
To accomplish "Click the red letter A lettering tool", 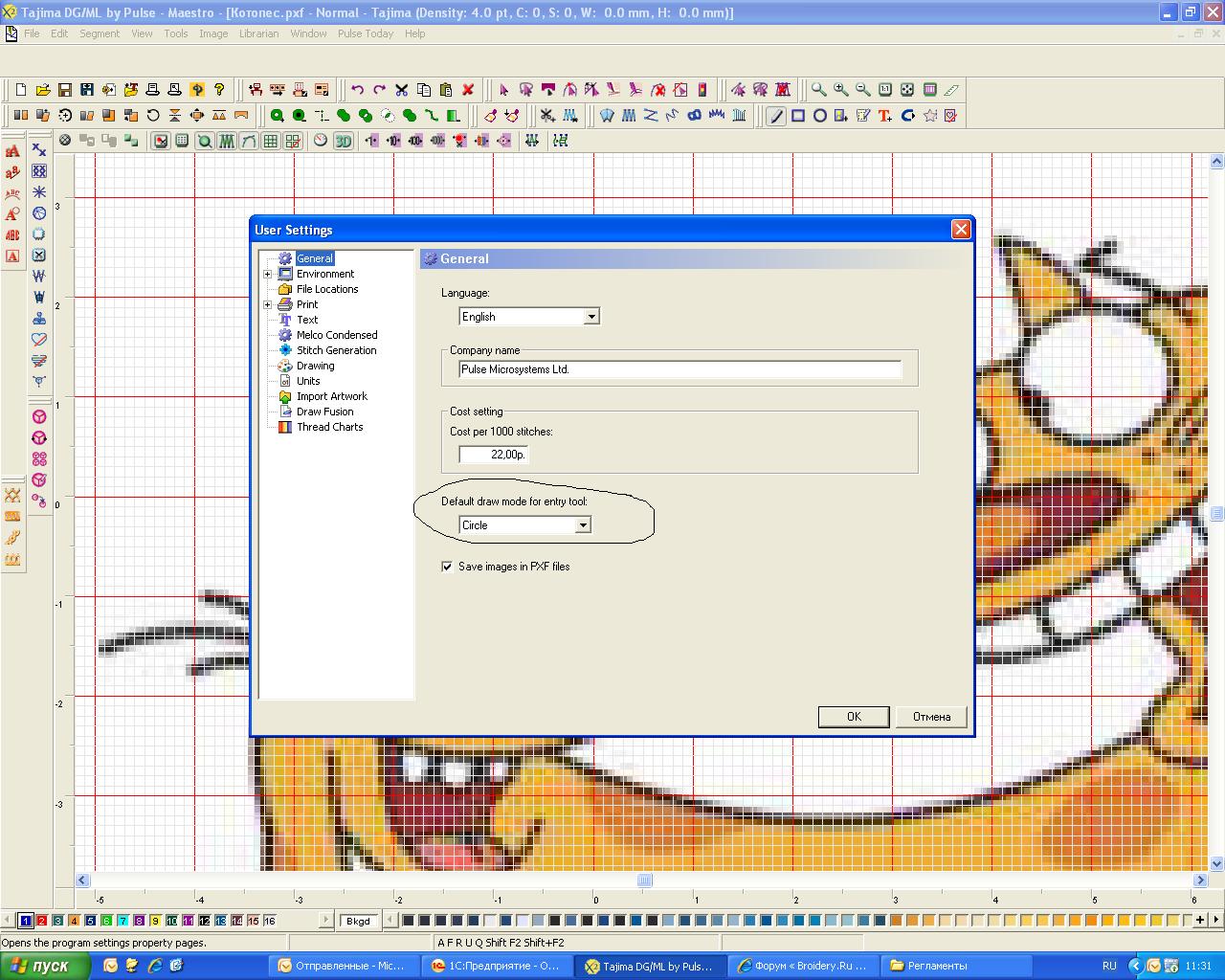I will (x=12, y=151).
